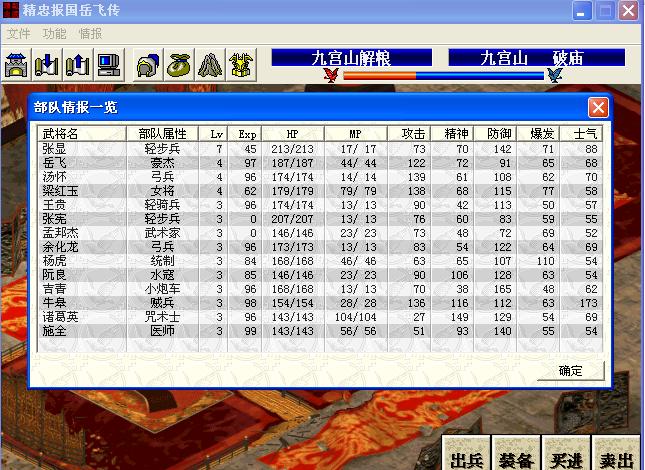Sort by 精神 column header
645x470 pixels.
[x=452, y=134]
